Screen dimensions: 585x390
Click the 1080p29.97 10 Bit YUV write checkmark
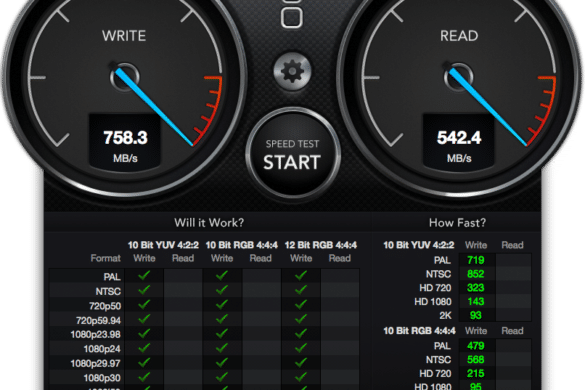(x=144, y=362)
